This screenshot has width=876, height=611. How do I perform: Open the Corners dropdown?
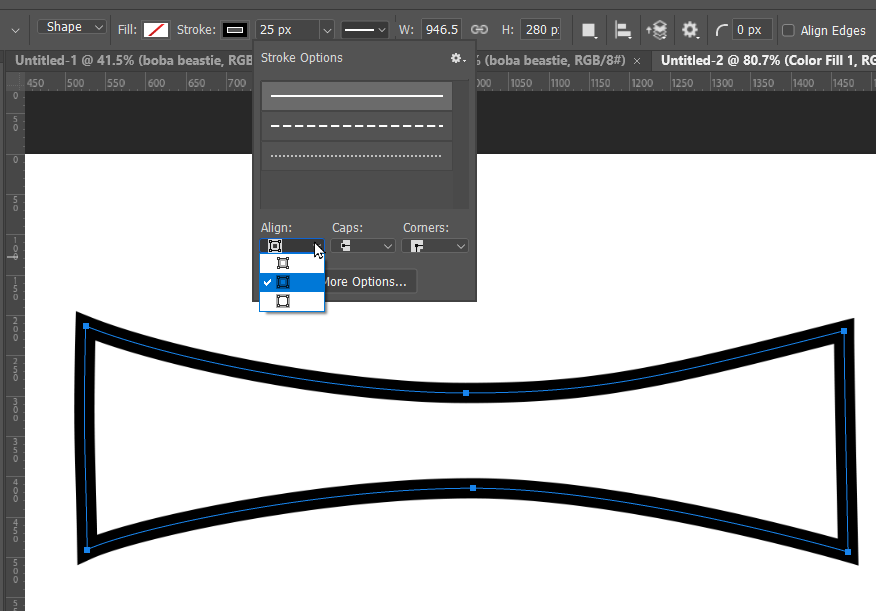[x=434, y=245]
